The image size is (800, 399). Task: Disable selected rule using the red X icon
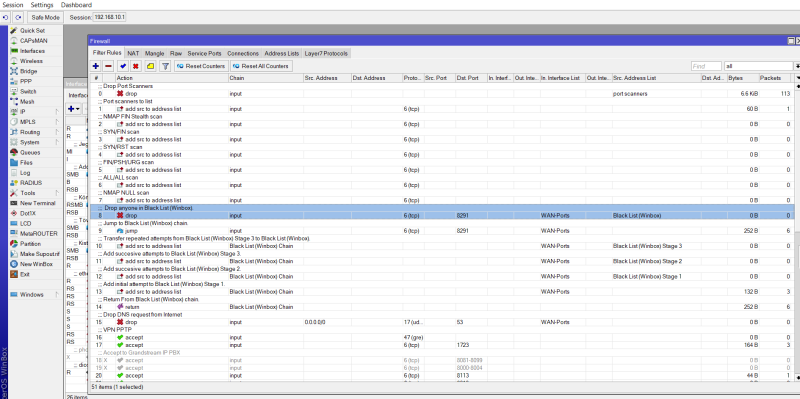click(136, 66)
